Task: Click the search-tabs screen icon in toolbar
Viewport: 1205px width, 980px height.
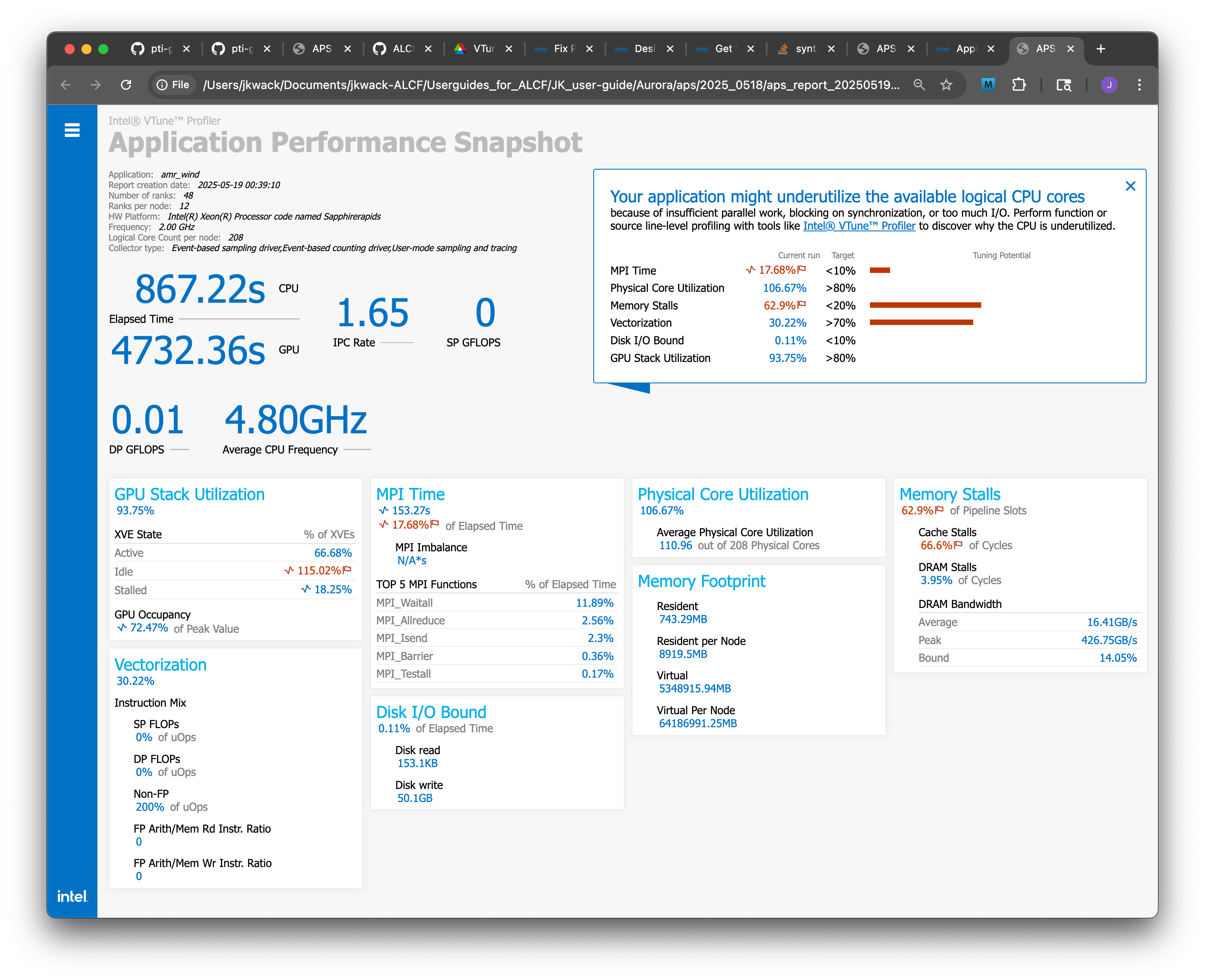Action: coord(1064,85)
